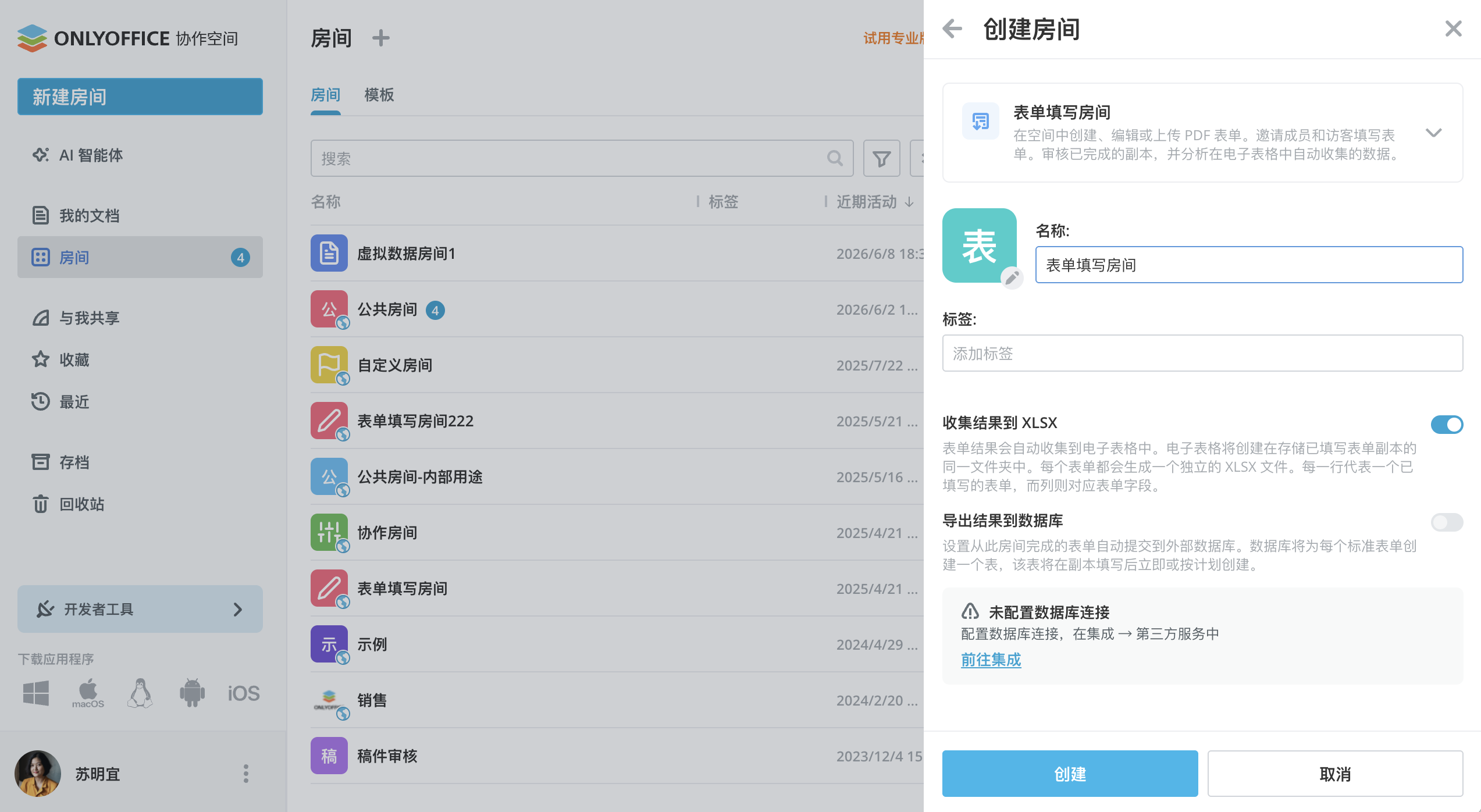Switch to the 房间 tab above the list
This screenshot has width=1481, height=812.
coord(326,95)
